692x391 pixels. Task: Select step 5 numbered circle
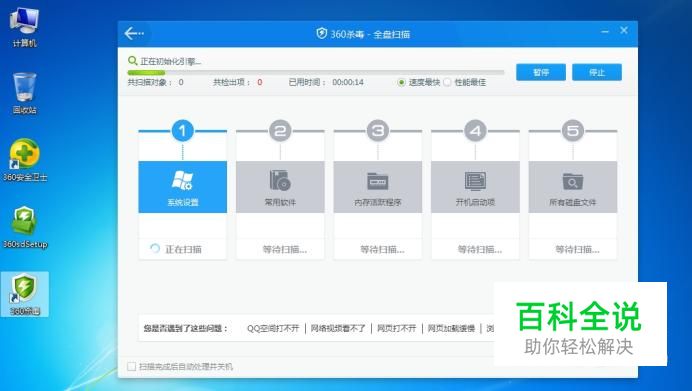pyautogui.click(x=573, y=131)
